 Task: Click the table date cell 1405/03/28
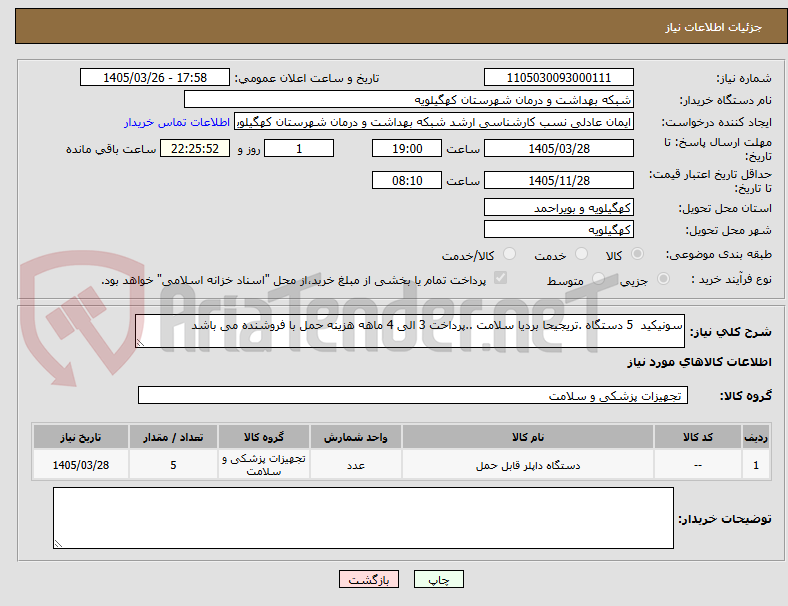(x=80, y=464)
